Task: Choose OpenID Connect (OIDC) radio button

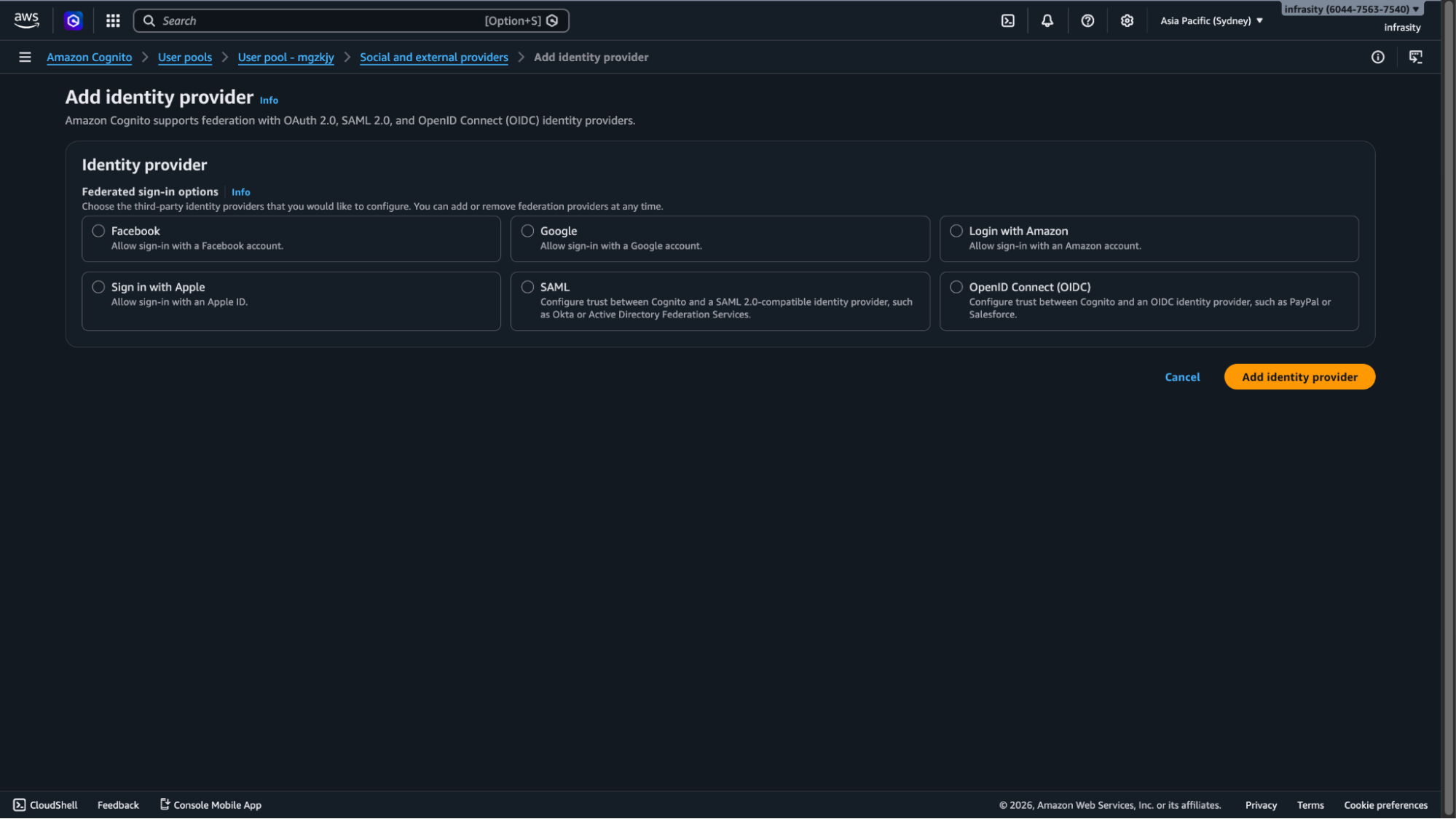Action: 956,287
